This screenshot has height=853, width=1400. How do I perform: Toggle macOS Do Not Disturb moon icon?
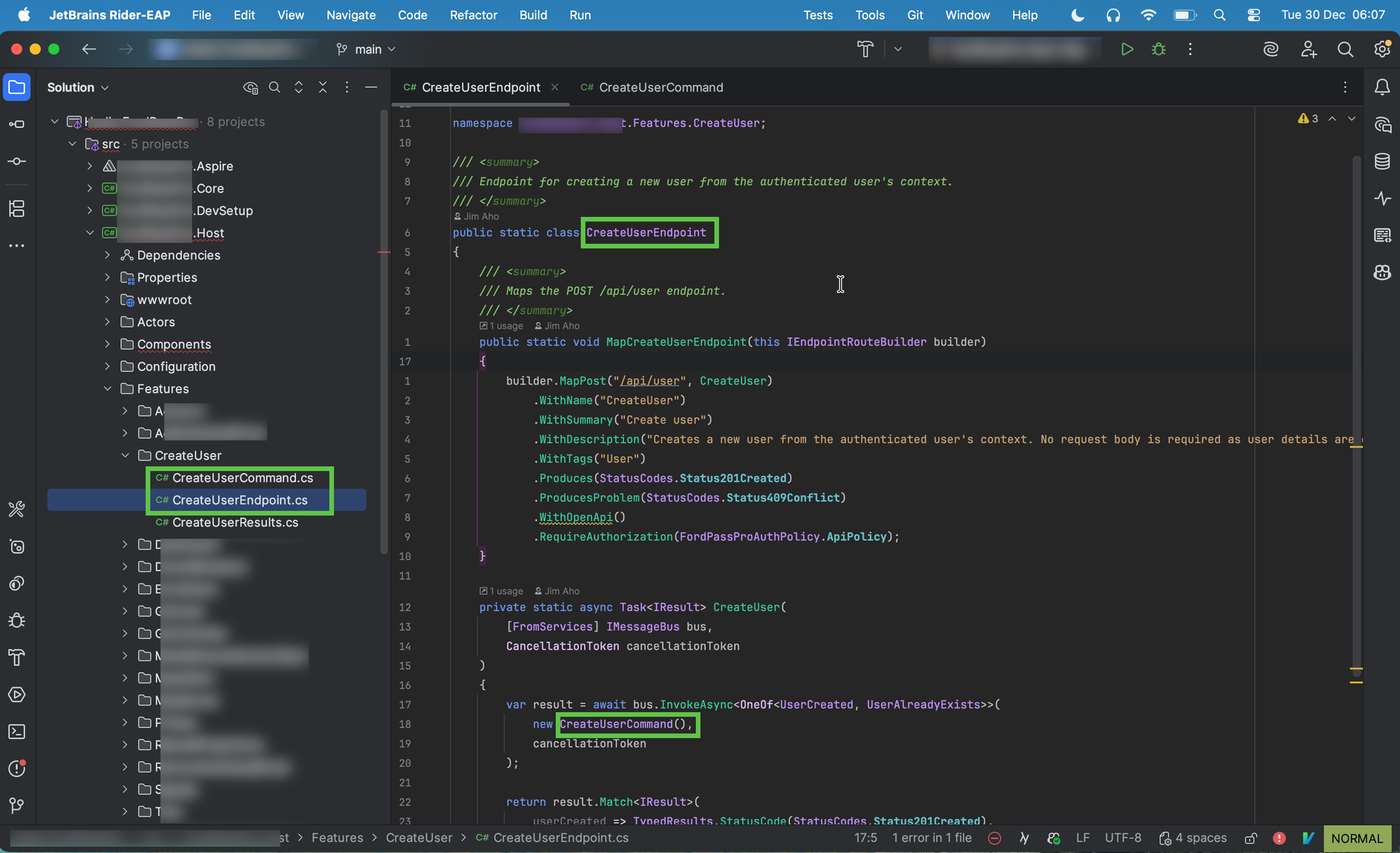[1077, 15]
